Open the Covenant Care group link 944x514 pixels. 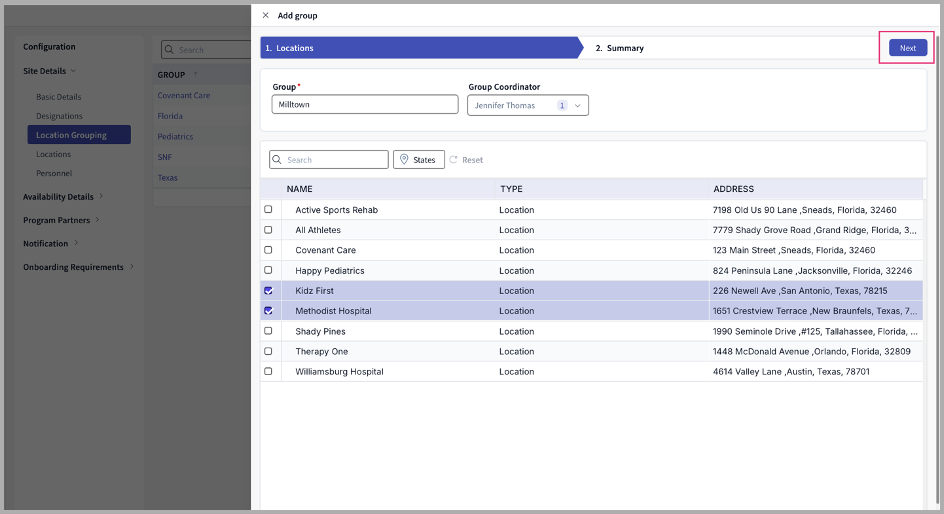coord(184,96)
